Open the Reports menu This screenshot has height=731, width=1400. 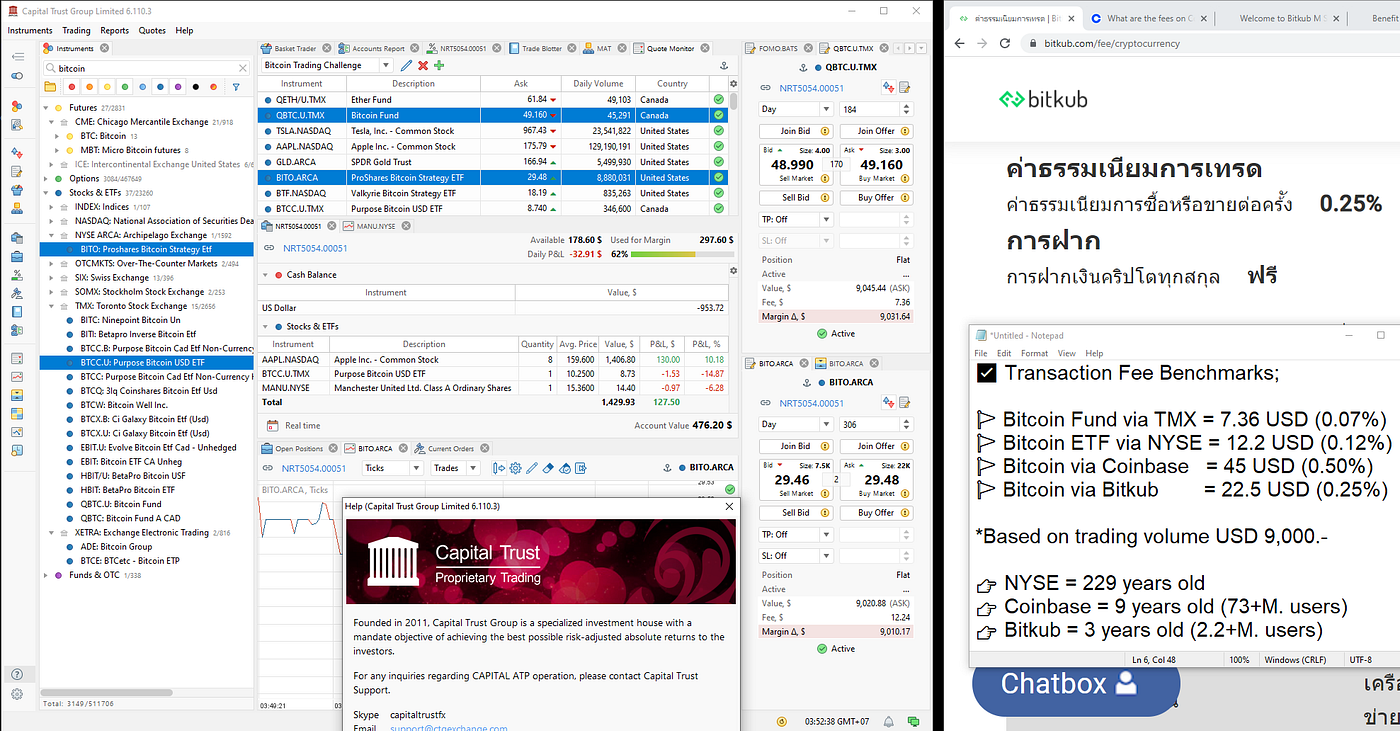tap(115, 31)
